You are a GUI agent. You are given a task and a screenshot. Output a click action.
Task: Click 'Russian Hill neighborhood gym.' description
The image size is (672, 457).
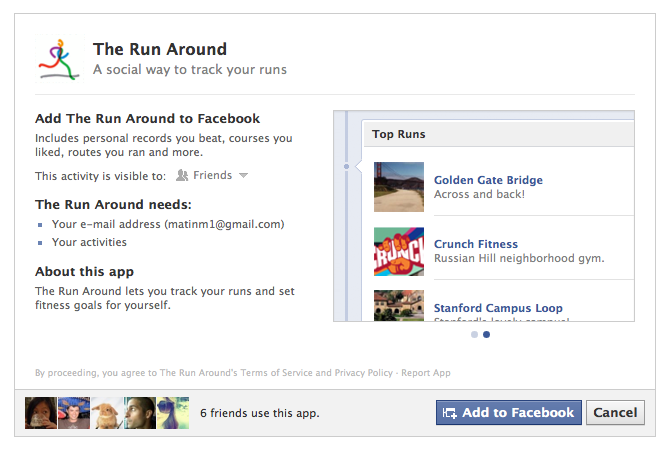(x=519, y=258)
